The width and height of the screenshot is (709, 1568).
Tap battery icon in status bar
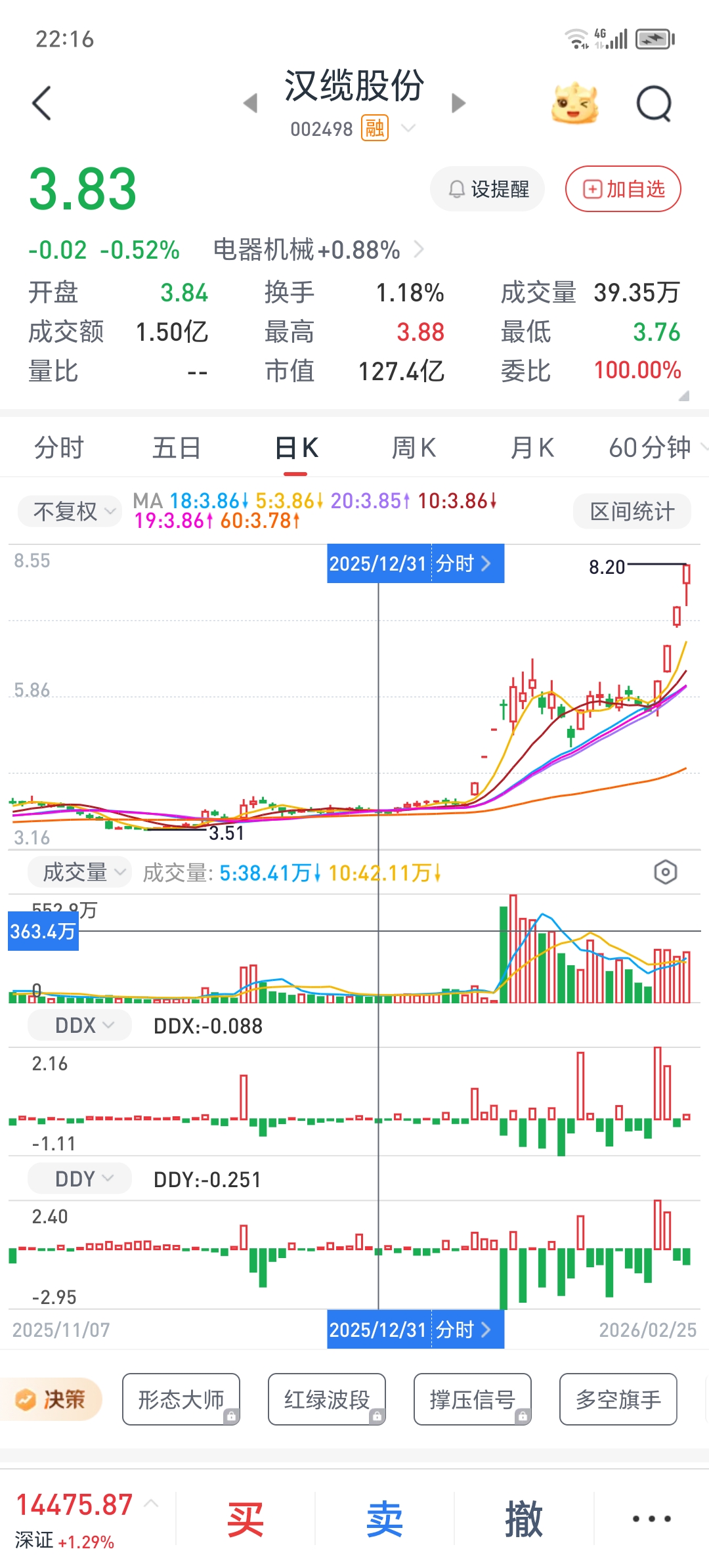pyautogui.click(x=655, y=39)
